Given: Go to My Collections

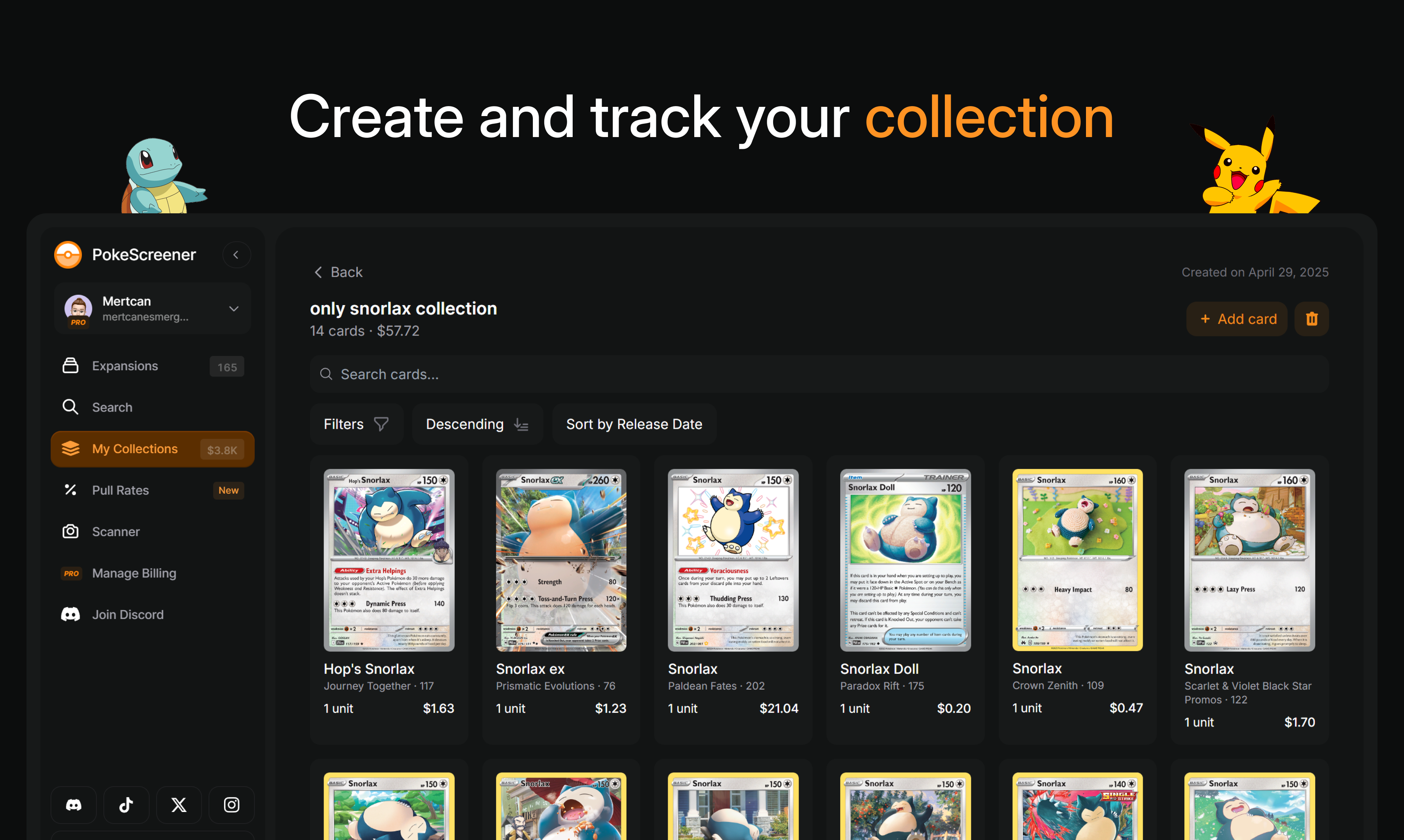Looking at the screenshot, I should pos(152,449).
